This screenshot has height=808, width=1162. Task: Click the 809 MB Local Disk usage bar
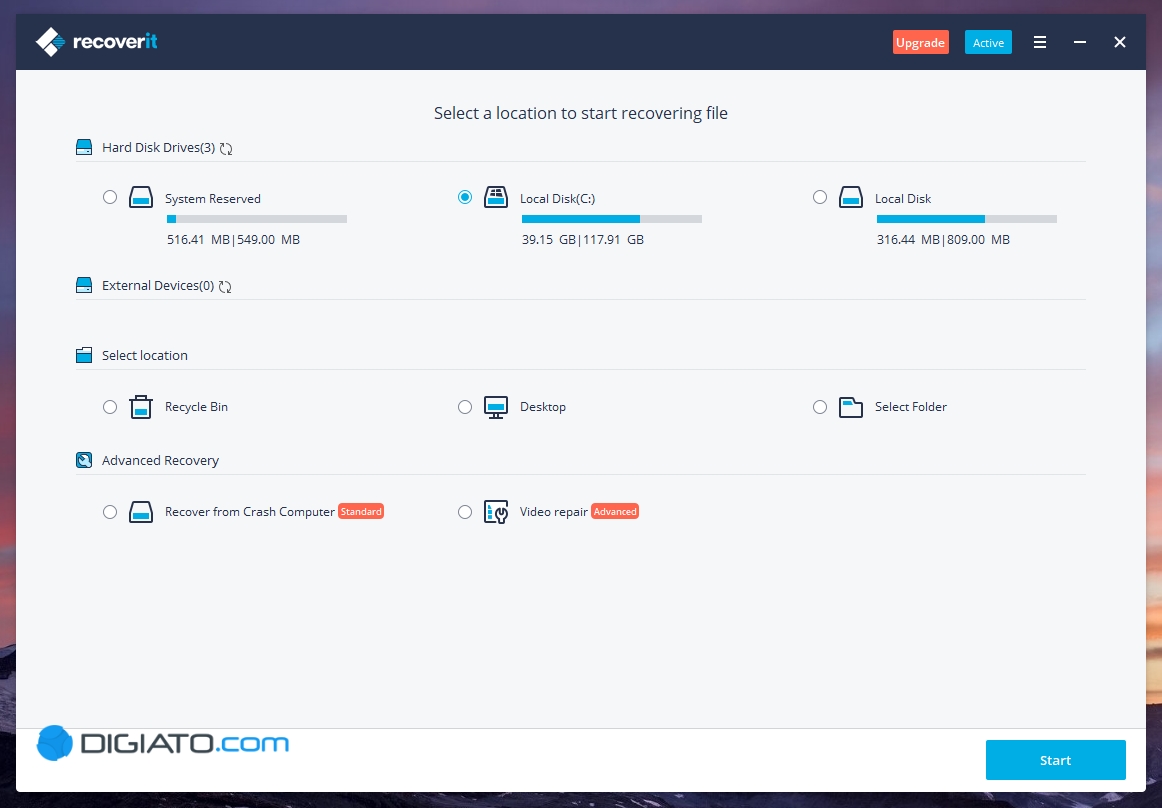(x=966, y=219)
